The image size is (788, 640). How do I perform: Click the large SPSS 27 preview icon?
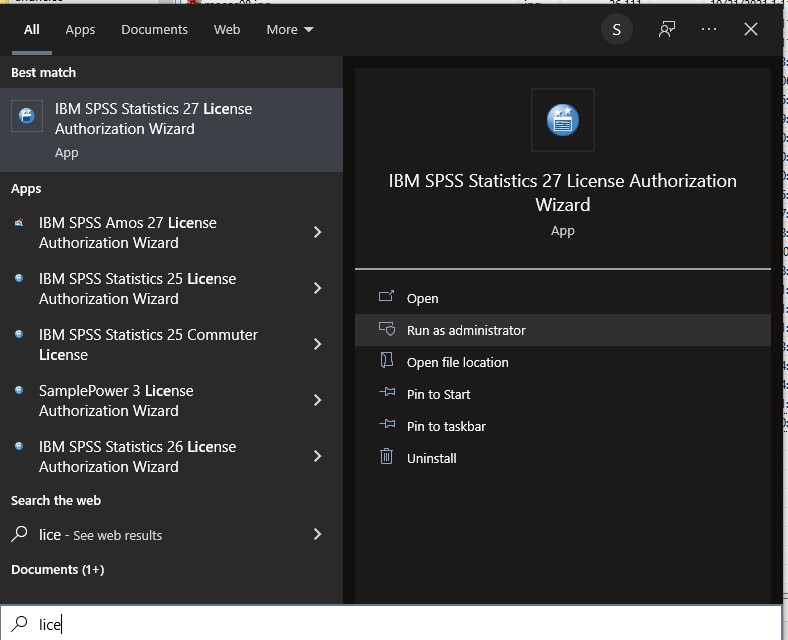(562, 120)
